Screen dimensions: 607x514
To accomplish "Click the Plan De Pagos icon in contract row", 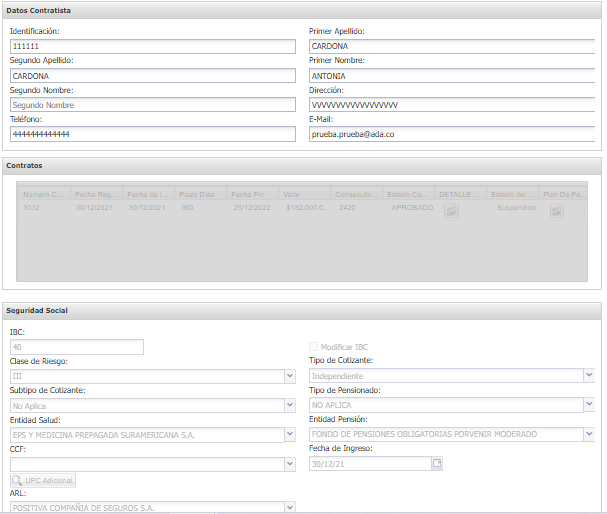I will pos(557,210).
